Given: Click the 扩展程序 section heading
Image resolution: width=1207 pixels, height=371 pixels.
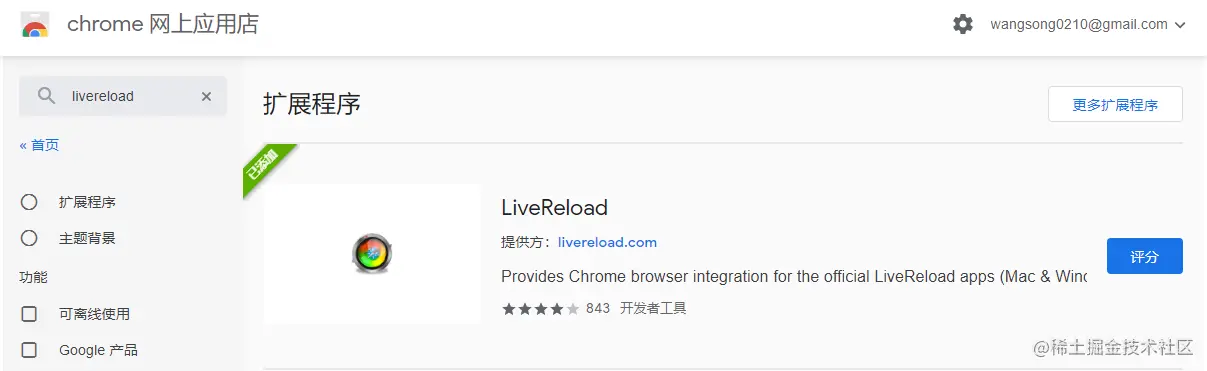Looking at the screenshot, I should coord(311,104).
